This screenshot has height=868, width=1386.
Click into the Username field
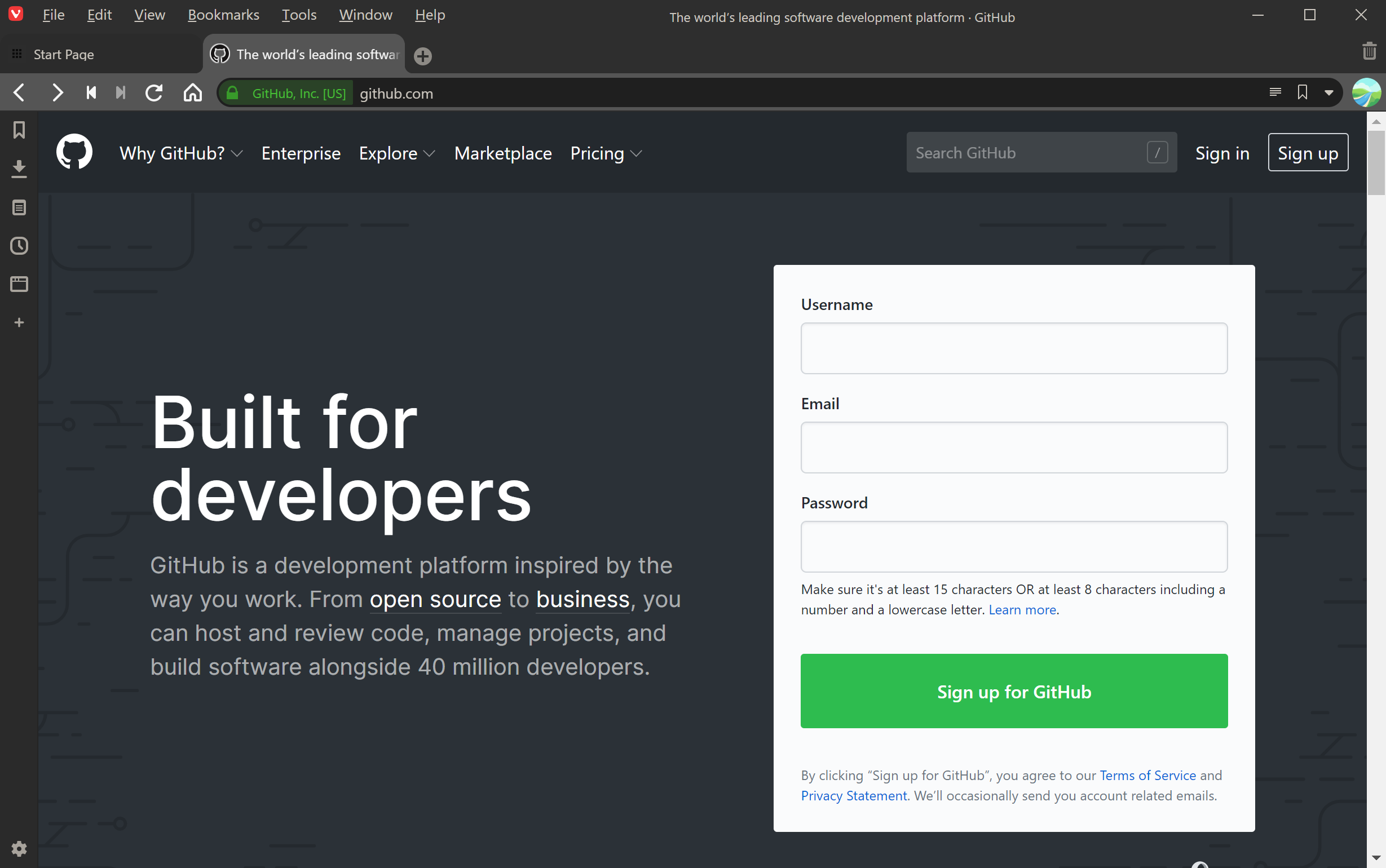pyautogui.click(x=1013, y=348)
